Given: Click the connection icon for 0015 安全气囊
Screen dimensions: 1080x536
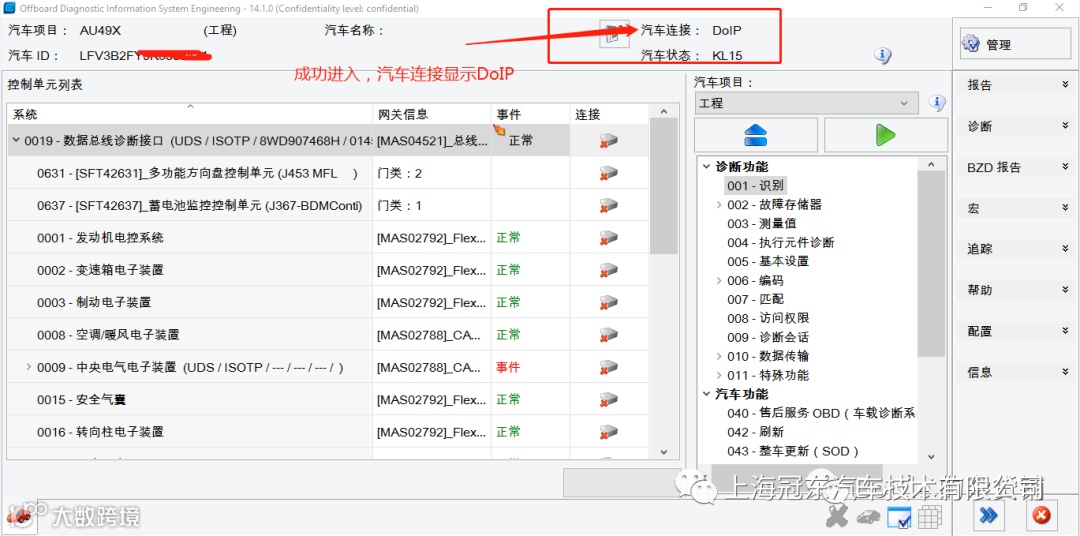Looking at the screenshot, I should pyautogui.click(x=608, y=400).
